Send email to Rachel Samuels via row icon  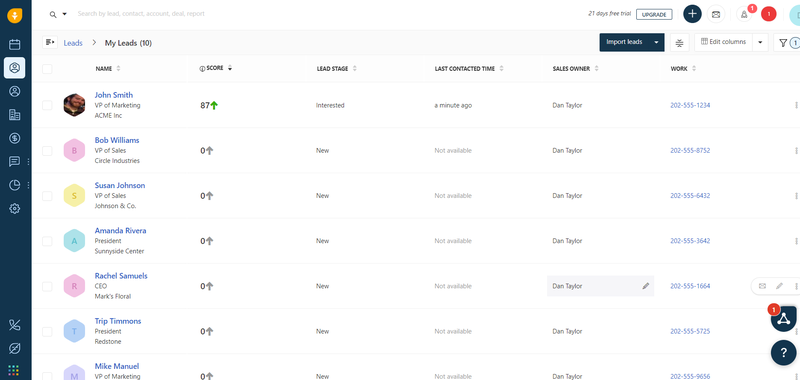coord(762,286)
